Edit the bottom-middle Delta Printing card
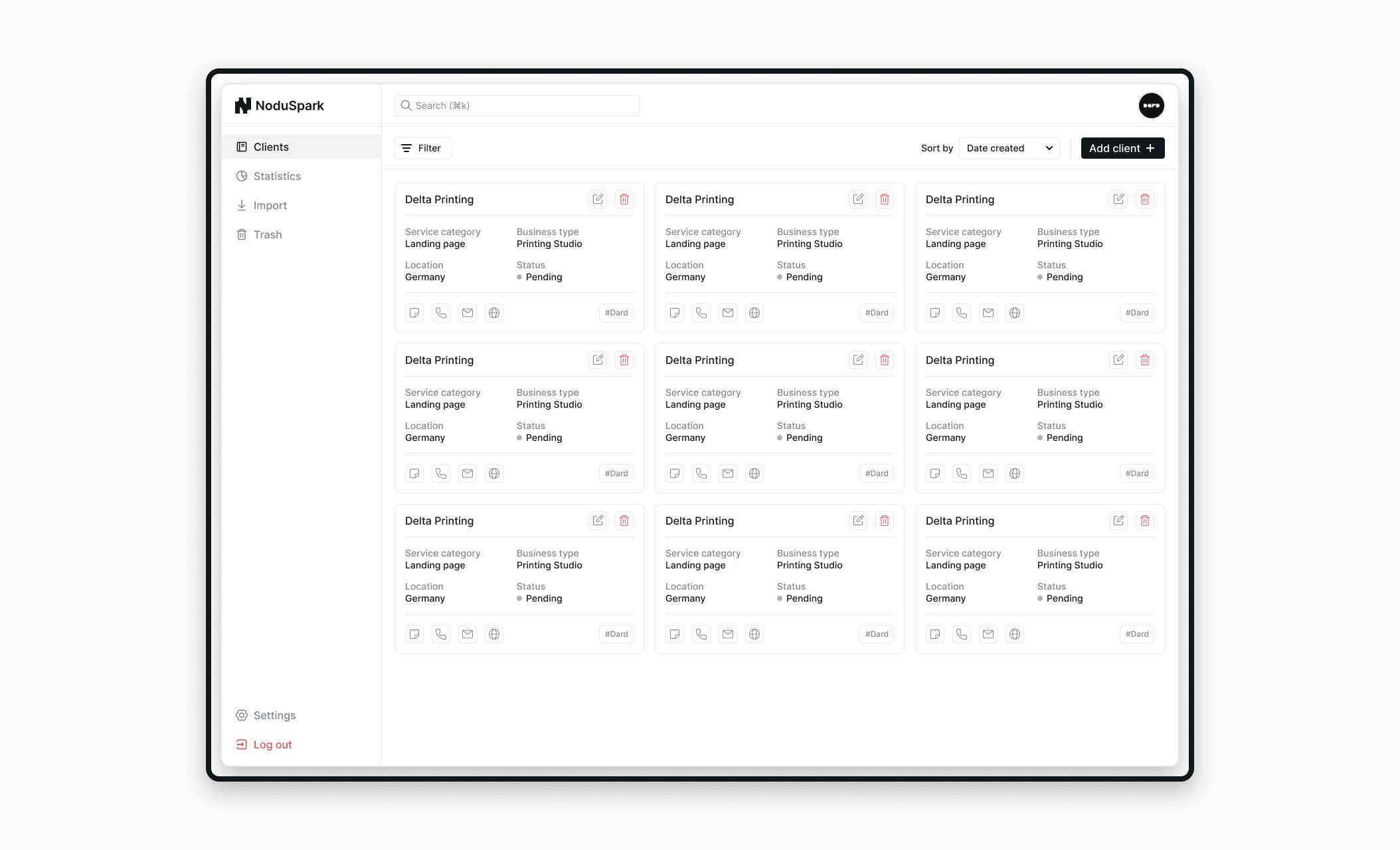The width and height of the screenshot is (1400, 850). click(x=858, y=521)
